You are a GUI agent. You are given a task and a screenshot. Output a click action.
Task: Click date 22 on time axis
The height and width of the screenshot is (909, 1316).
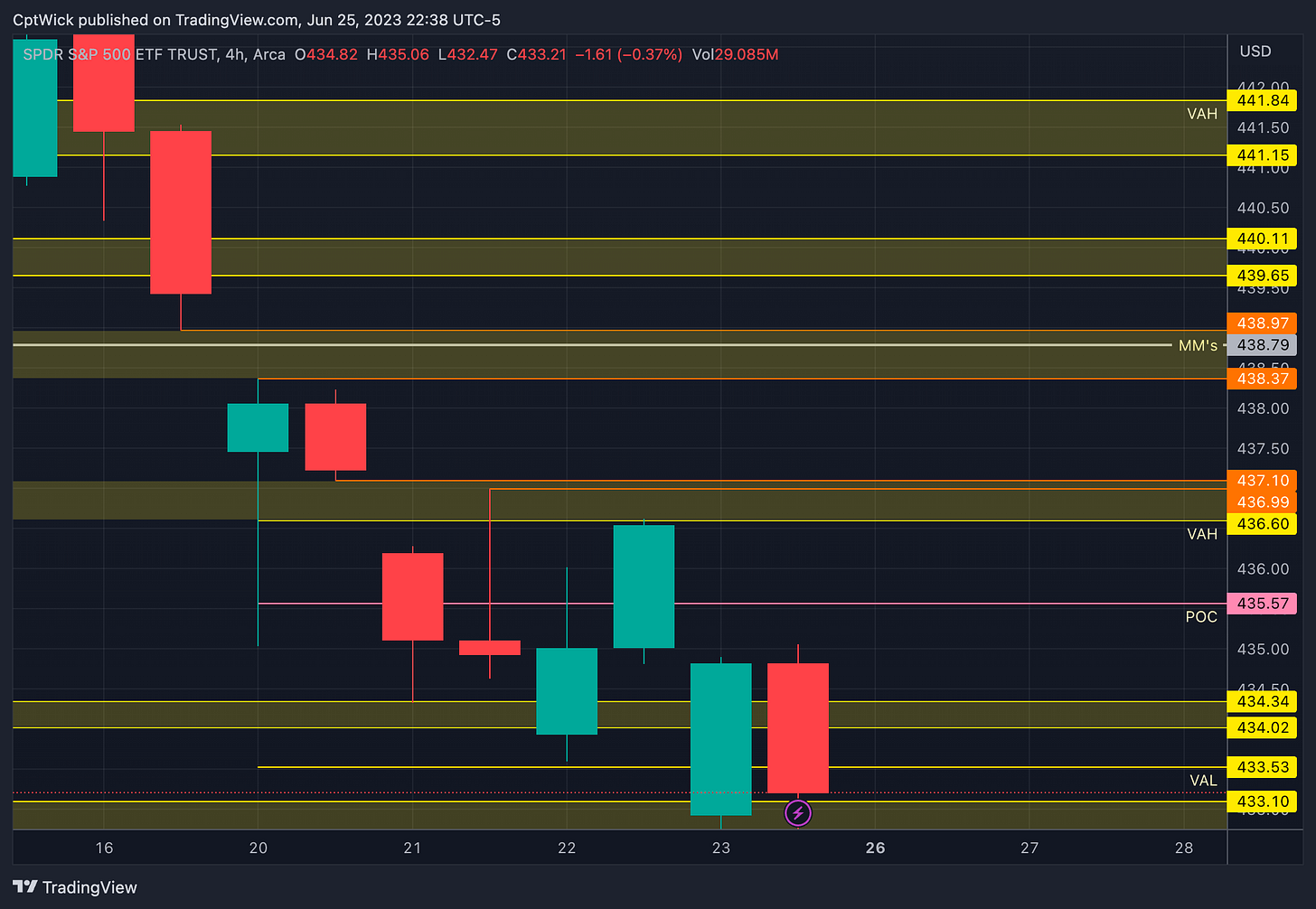click(x=567, y=848)
